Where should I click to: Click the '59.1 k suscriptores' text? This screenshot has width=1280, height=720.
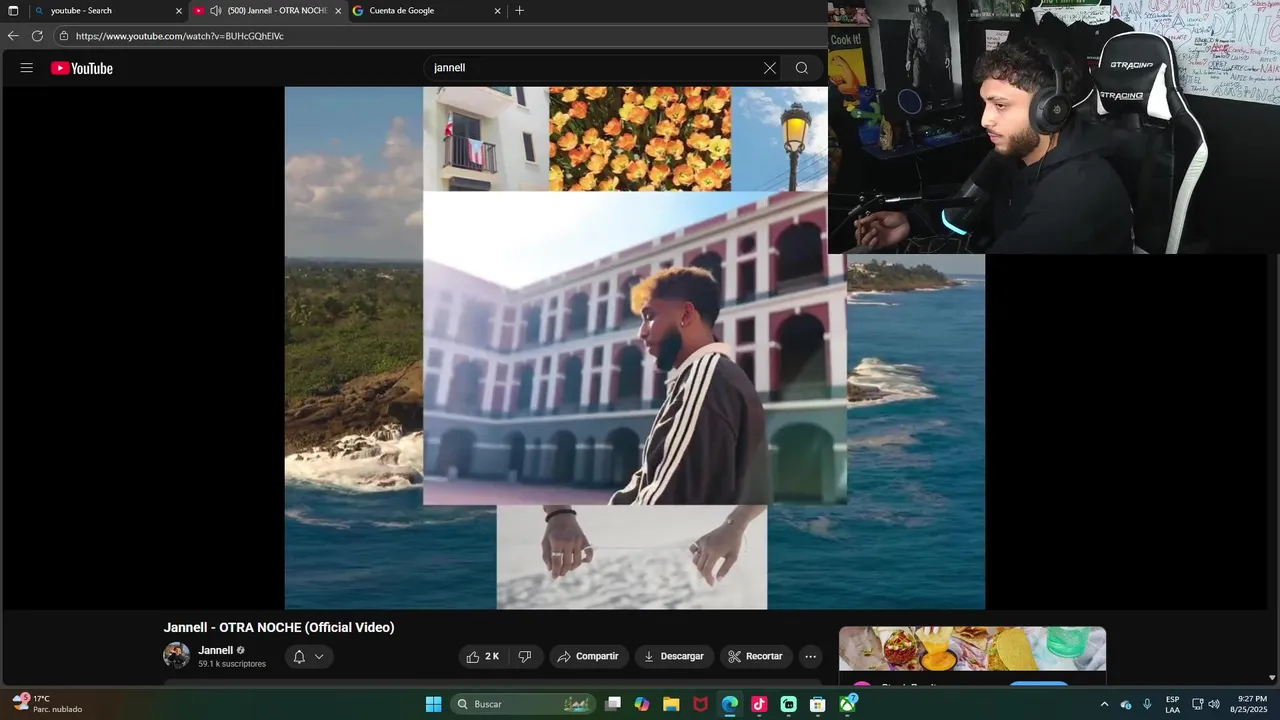232,664
